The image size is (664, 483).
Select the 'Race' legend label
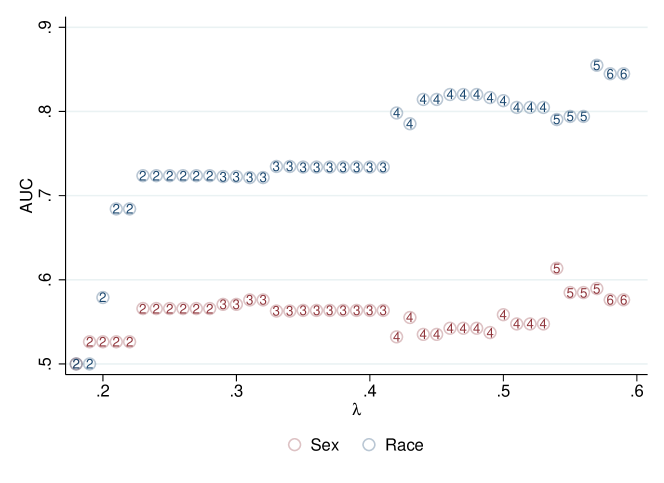(x=404, y=445)
